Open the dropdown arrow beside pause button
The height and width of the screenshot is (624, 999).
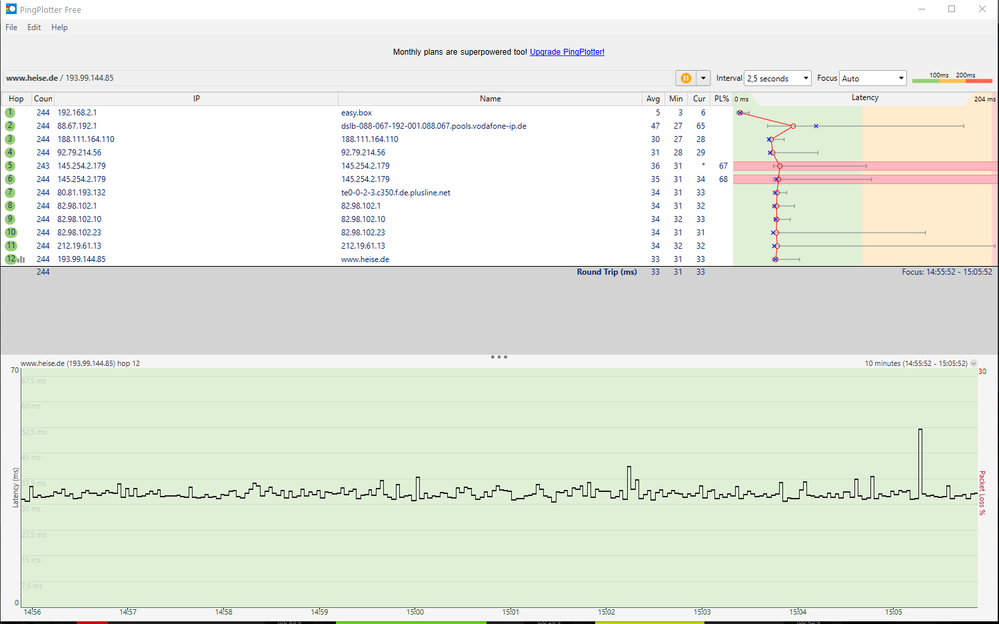[x=703, y=78]
